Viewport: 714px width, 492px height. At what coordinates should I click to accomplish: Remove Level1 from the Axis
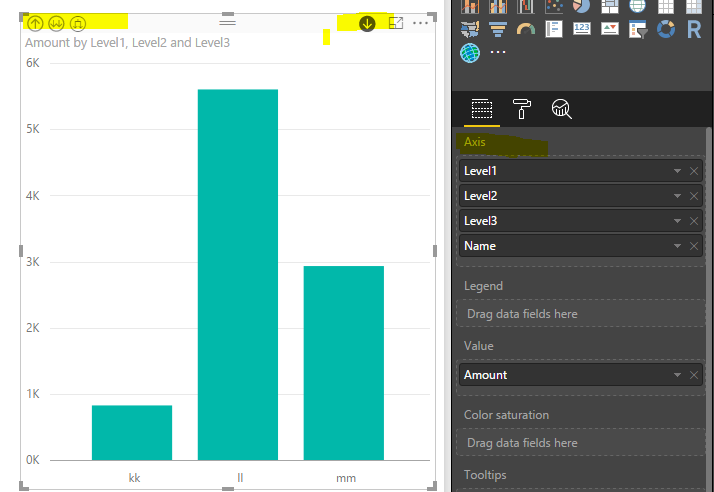tap(694, 171)
